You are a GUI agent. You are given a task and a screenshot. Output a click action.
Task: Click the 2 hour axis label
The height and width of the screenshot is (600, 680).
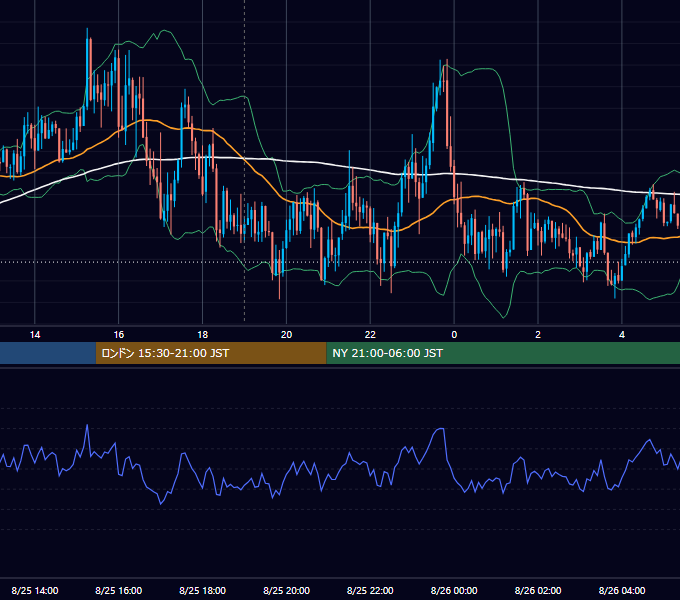point(538,335)
